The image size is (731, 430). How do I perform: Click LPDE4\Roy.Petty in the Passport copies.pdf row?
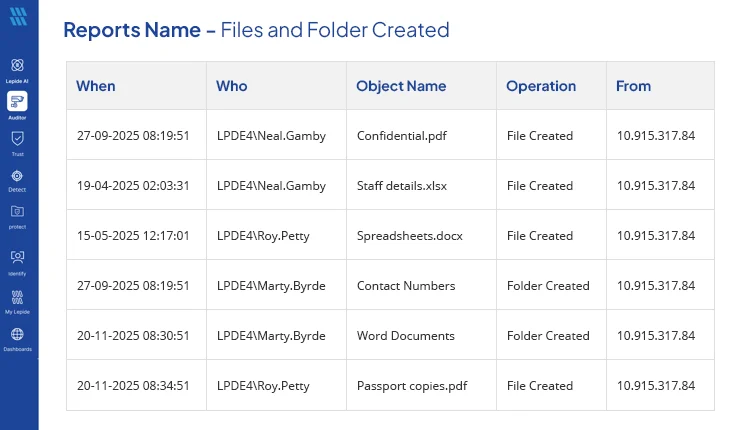[263, 386]
